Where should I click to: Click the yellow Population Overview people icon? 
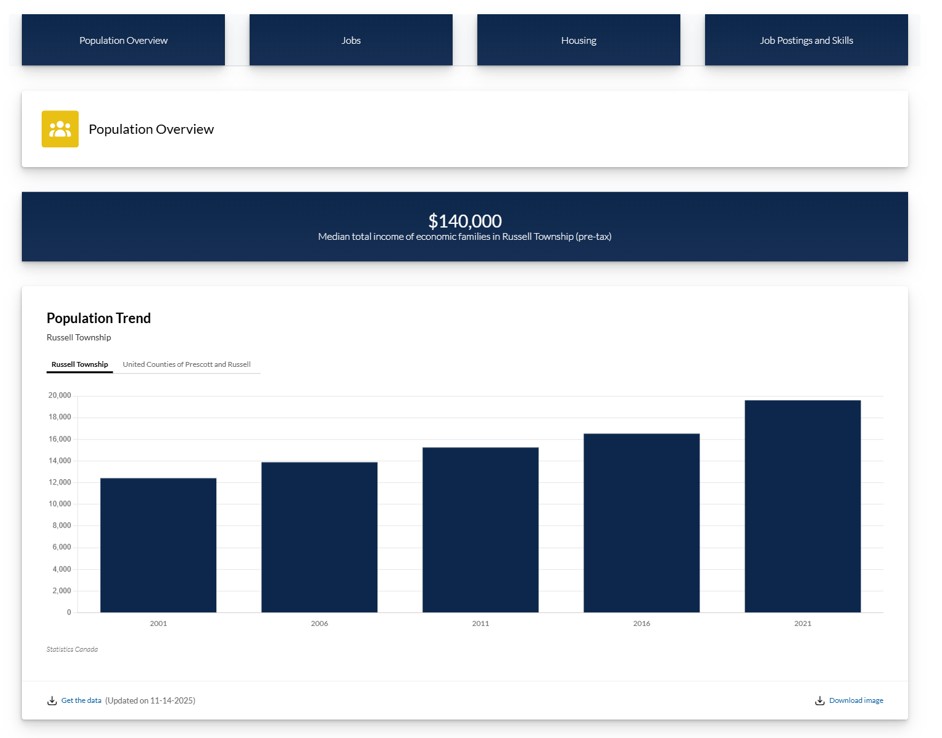click(60, 129)
